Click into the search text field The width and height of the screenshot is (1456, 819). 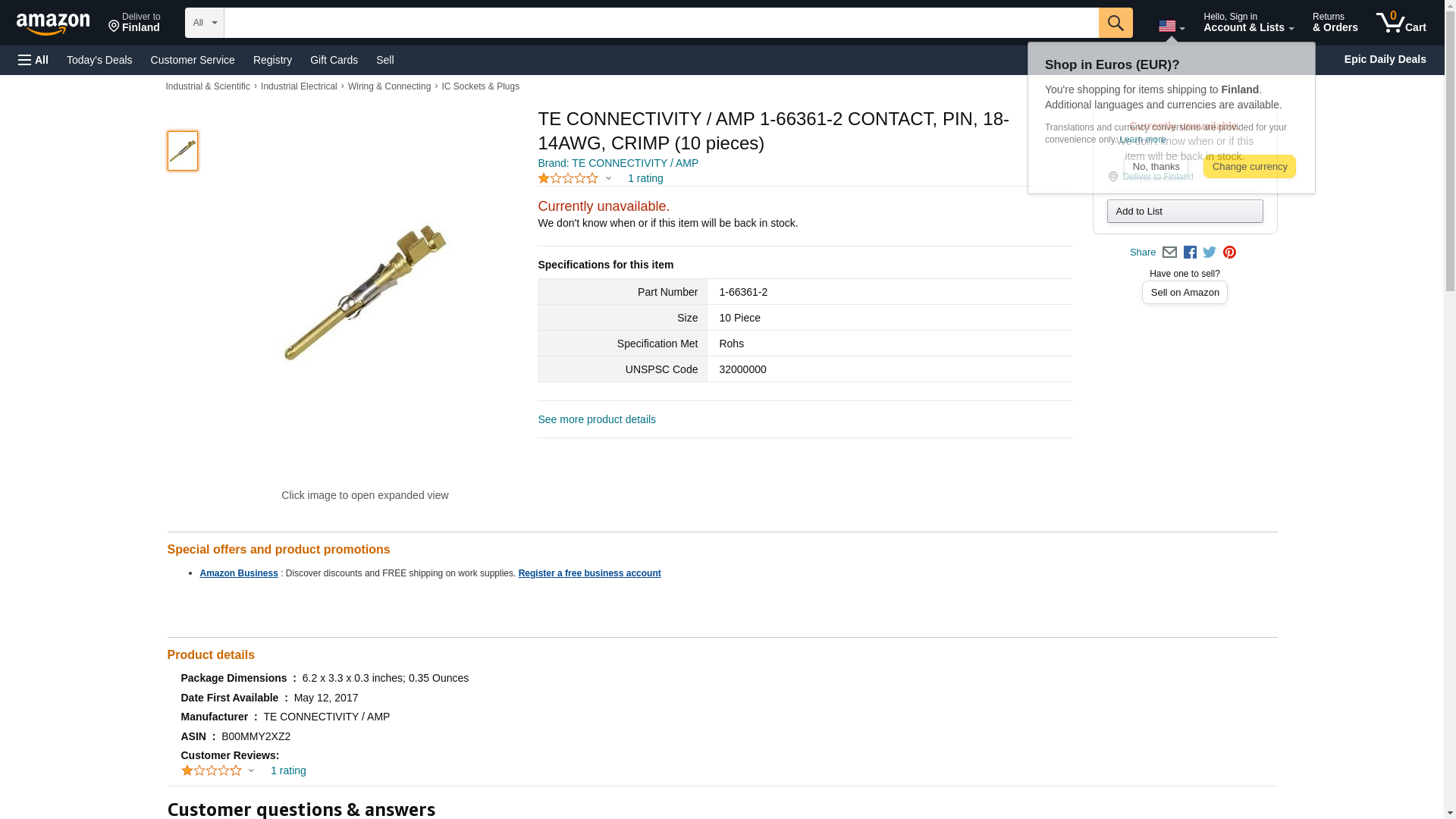click(661, 23)
